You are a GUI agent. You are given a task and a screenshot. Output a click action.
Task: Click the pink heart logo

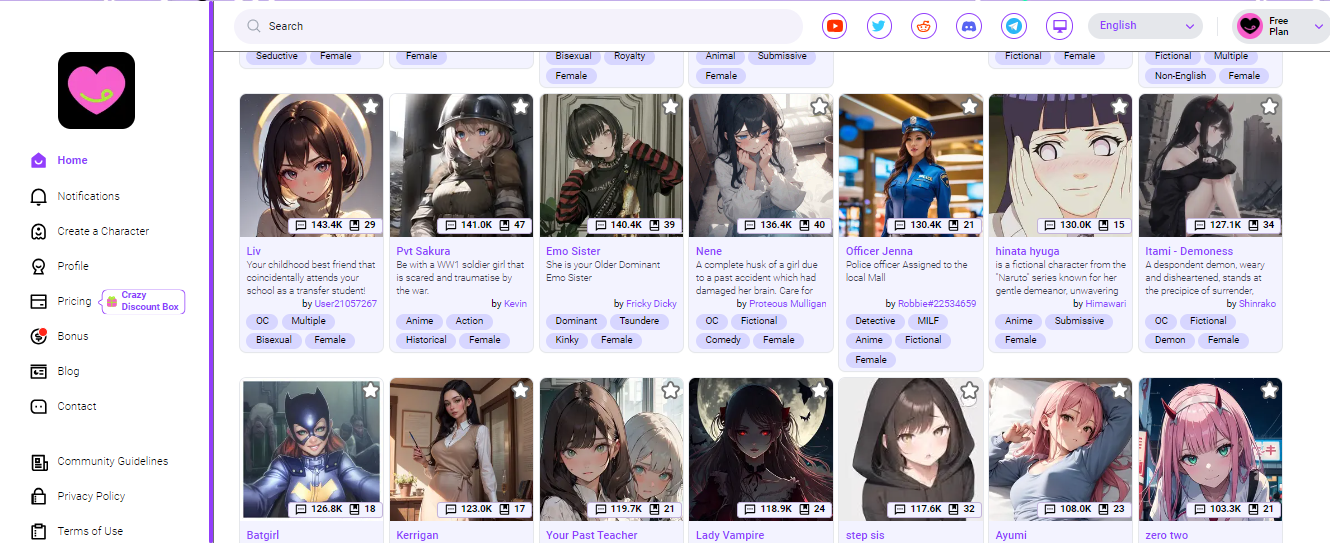[x=96, y=90]
